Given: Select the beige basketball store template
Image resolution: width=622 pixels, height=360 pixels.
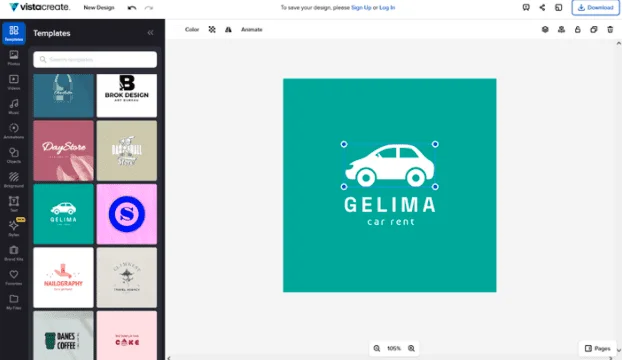Looking at the screenshot, I should tap(127, 151).
